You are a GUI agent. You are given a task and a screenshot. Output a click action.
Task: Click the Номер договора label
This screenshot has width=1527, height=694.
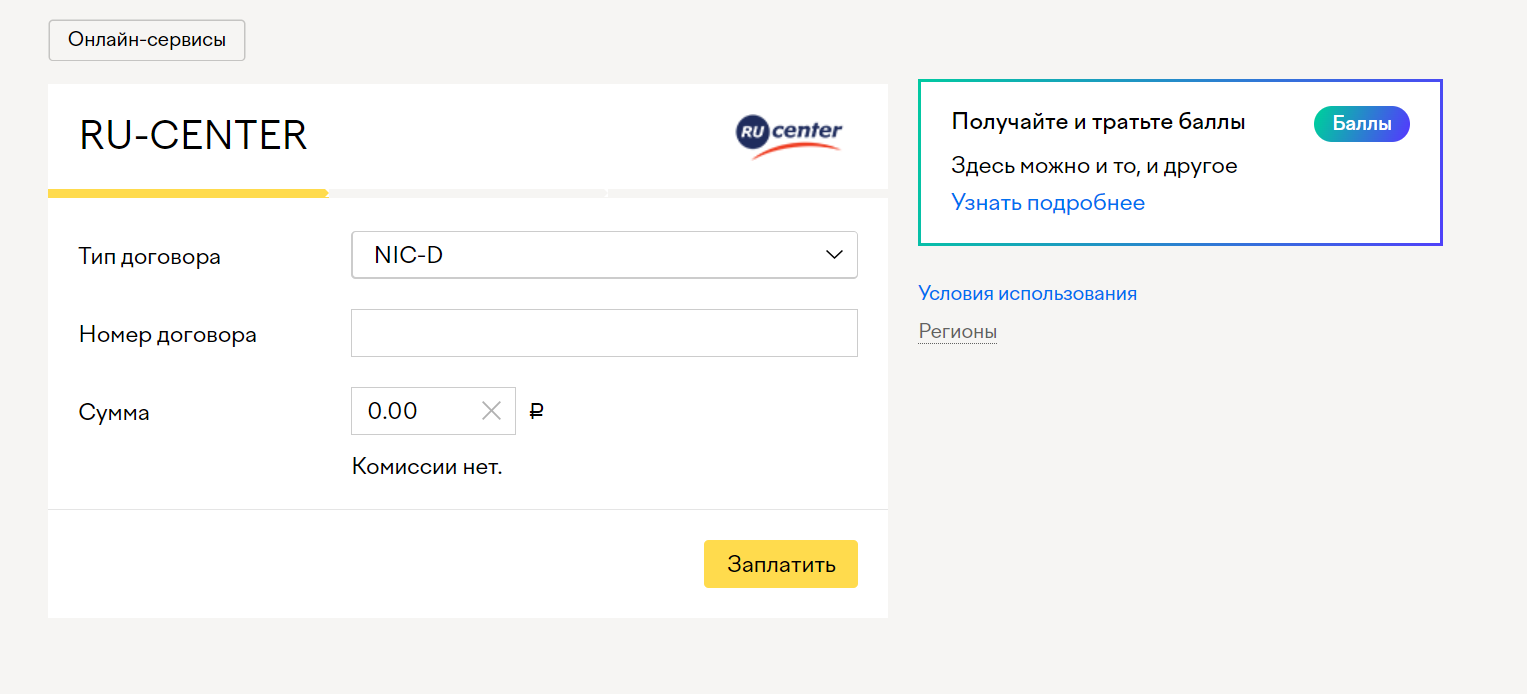coord(167,335)
